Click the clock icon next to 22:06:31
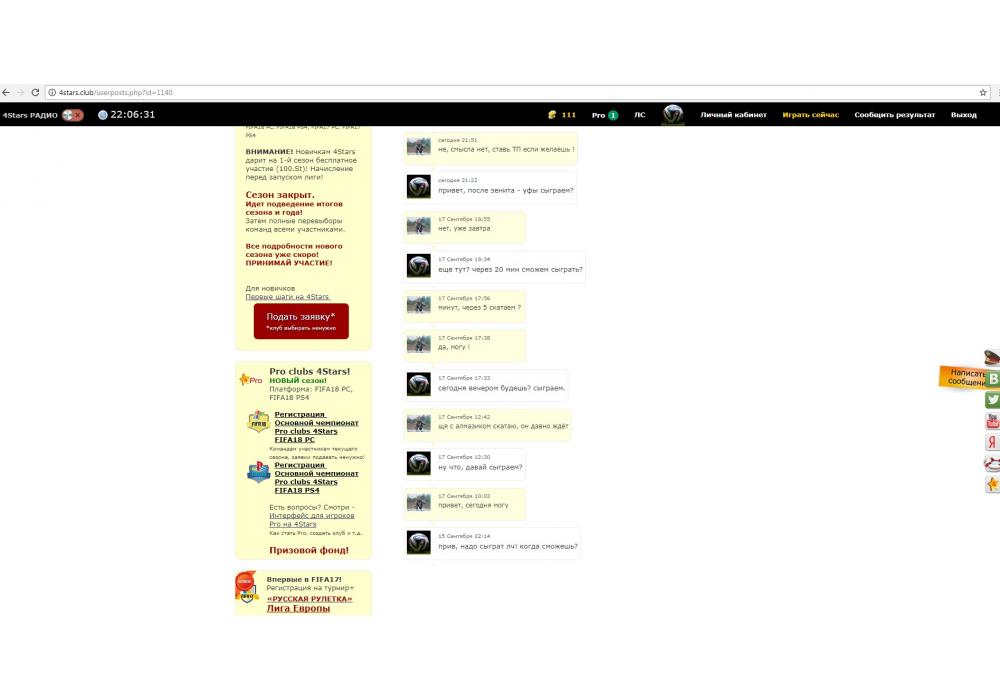1000x700 pixels. (x=103, y=115)
